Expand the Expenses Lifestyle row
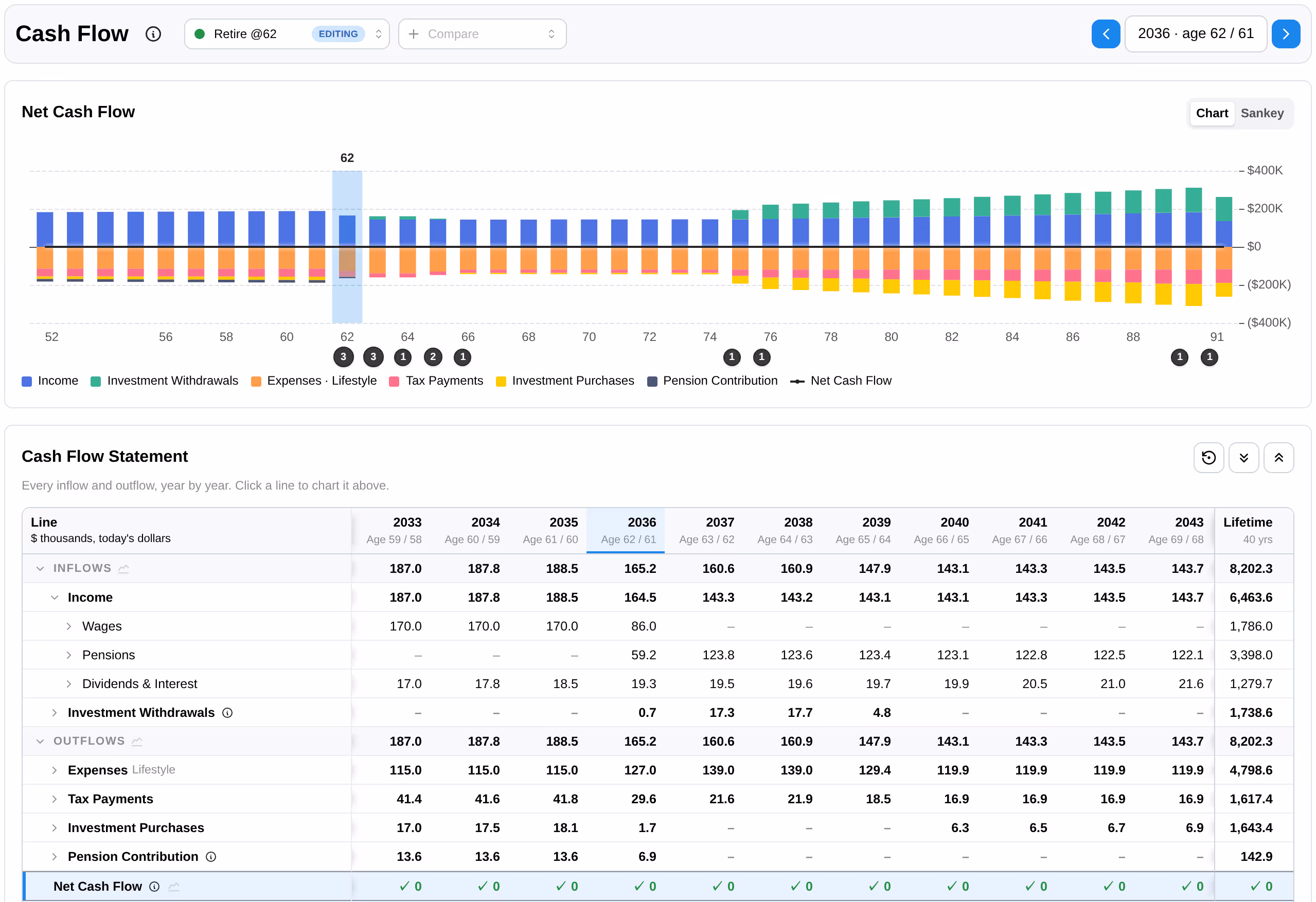 [x=55, y=770]
